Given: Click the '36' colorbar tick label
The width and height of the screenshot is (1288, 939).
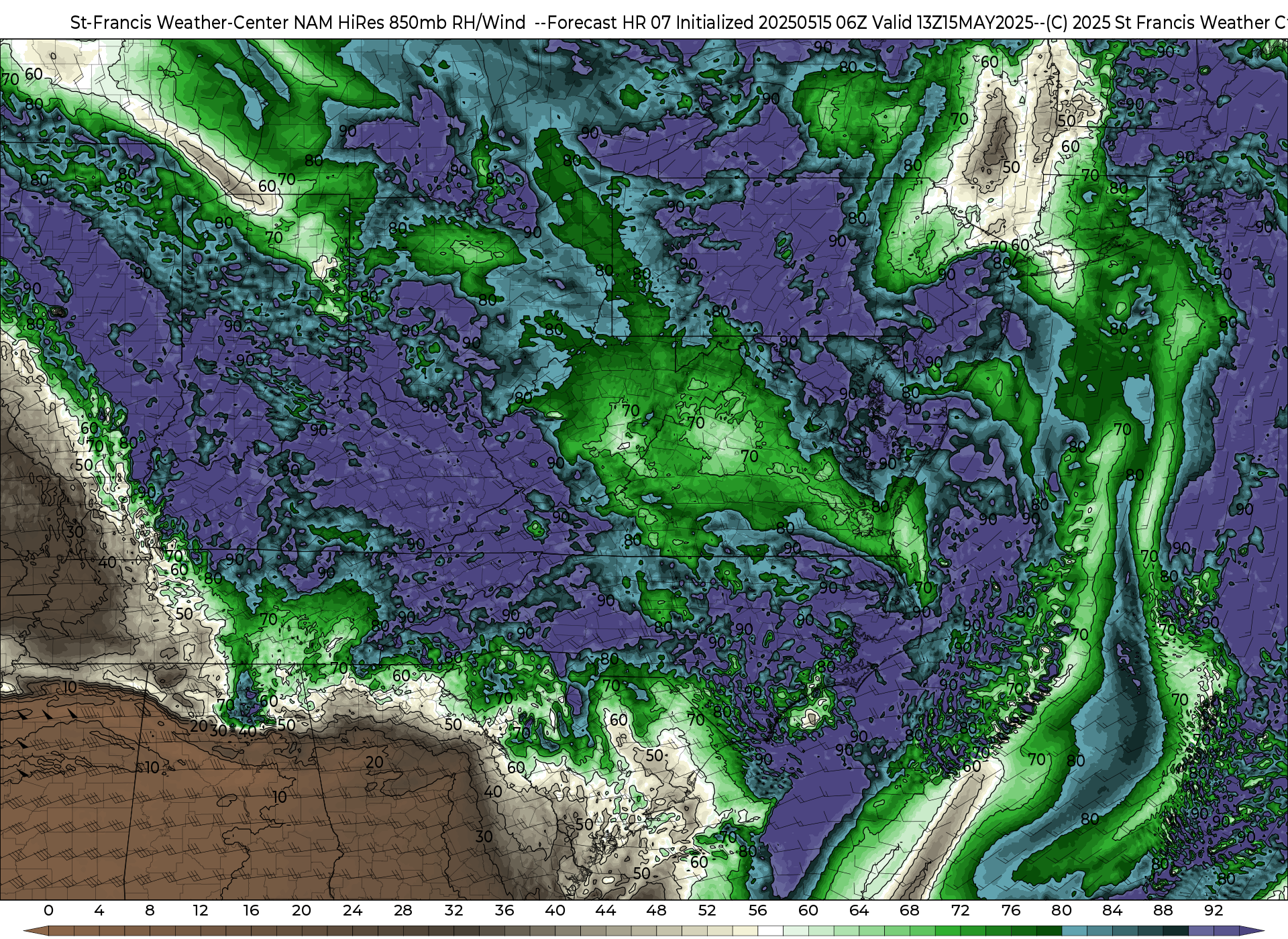Looking at the screenshot, I should 504,910.
